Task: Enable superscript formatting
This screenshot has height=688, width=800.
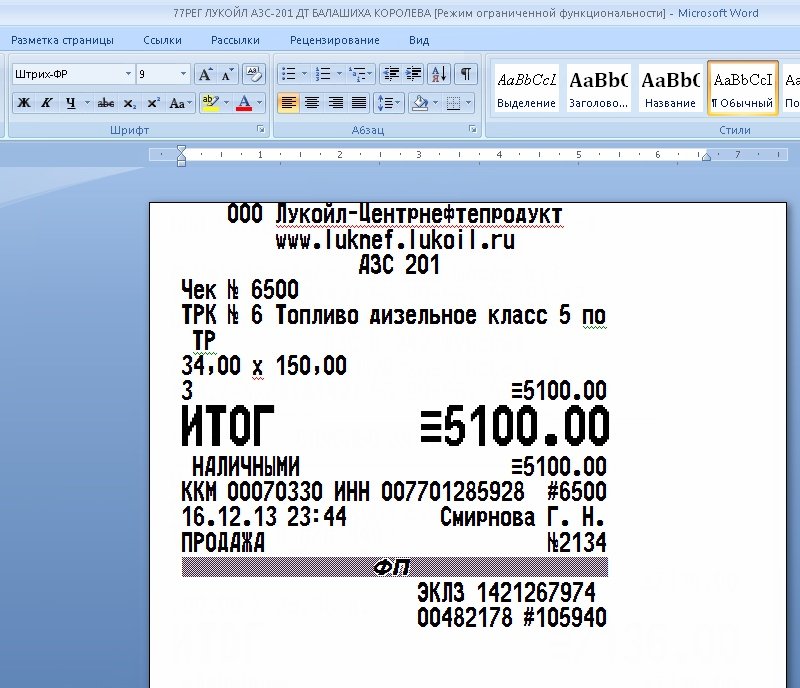Action: pyautogui.click(x=155, y=102)
